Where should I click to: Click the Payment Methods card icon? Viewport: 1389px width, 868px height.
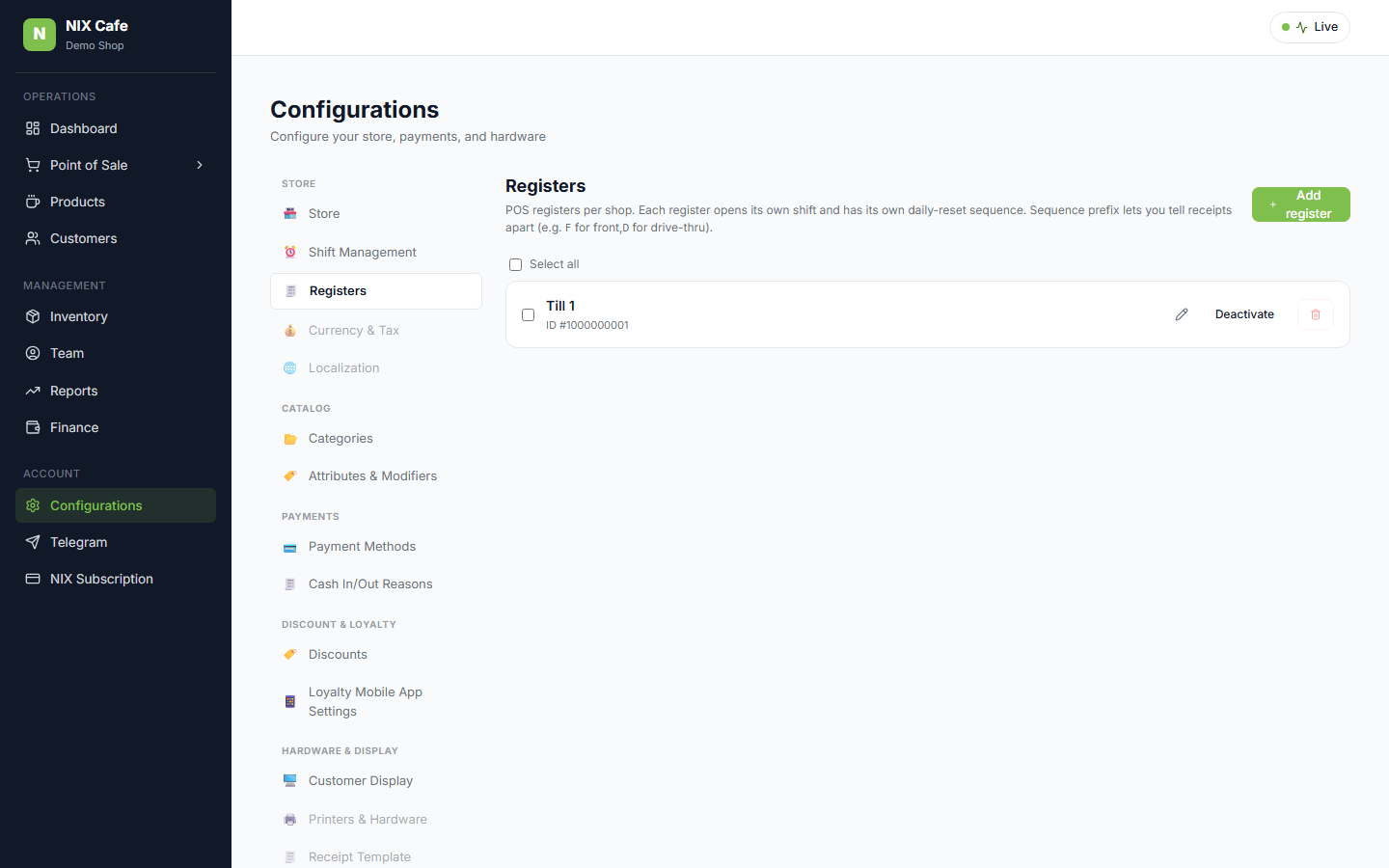point(290,547)
